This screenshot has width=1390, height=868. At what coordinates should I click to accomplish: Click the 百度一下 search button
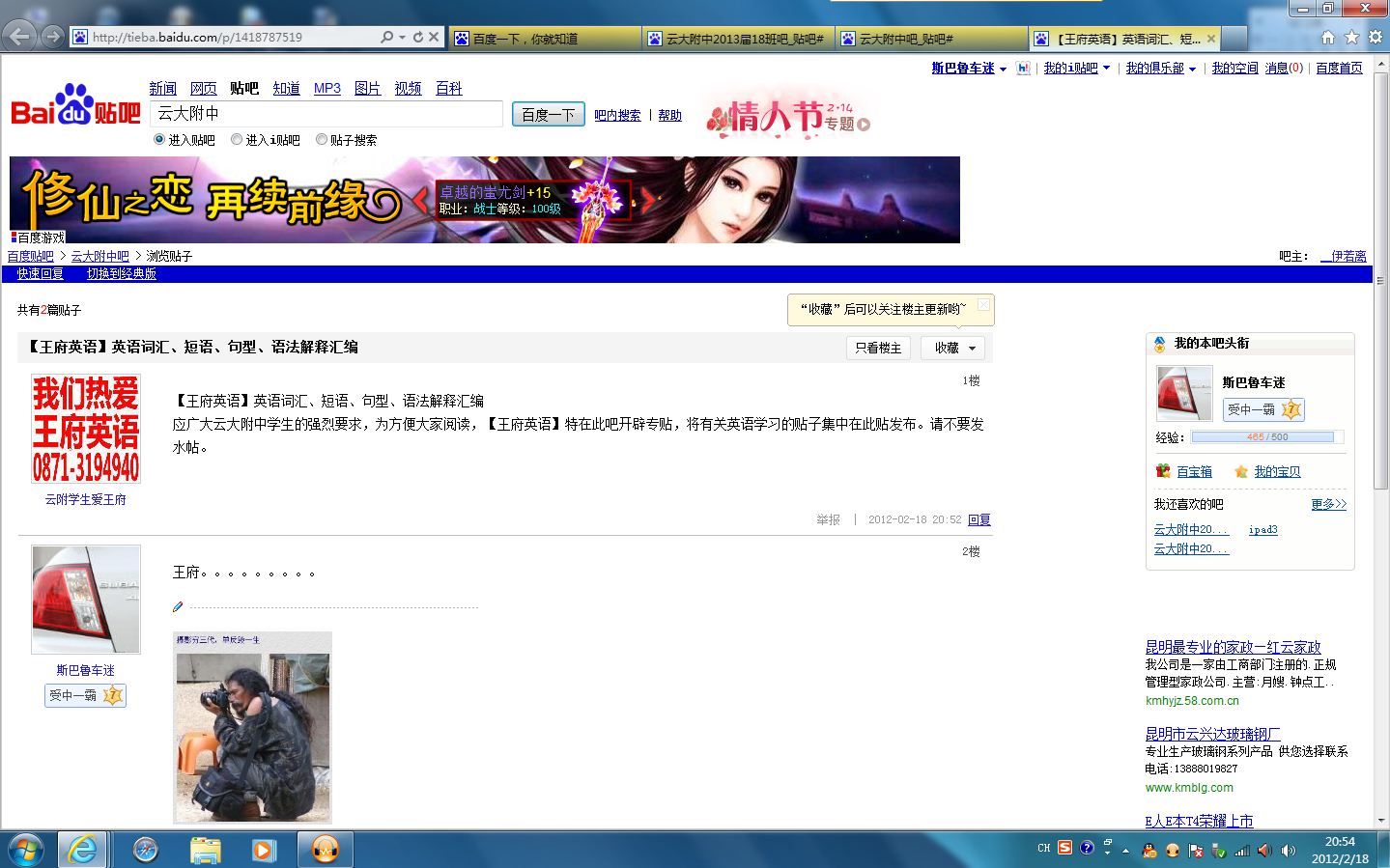548,114
